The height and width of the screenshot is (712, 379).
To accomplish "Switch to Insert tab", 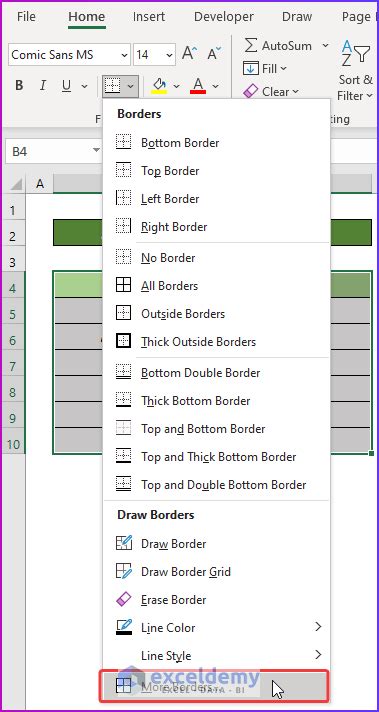I will [x=149, y=17].
